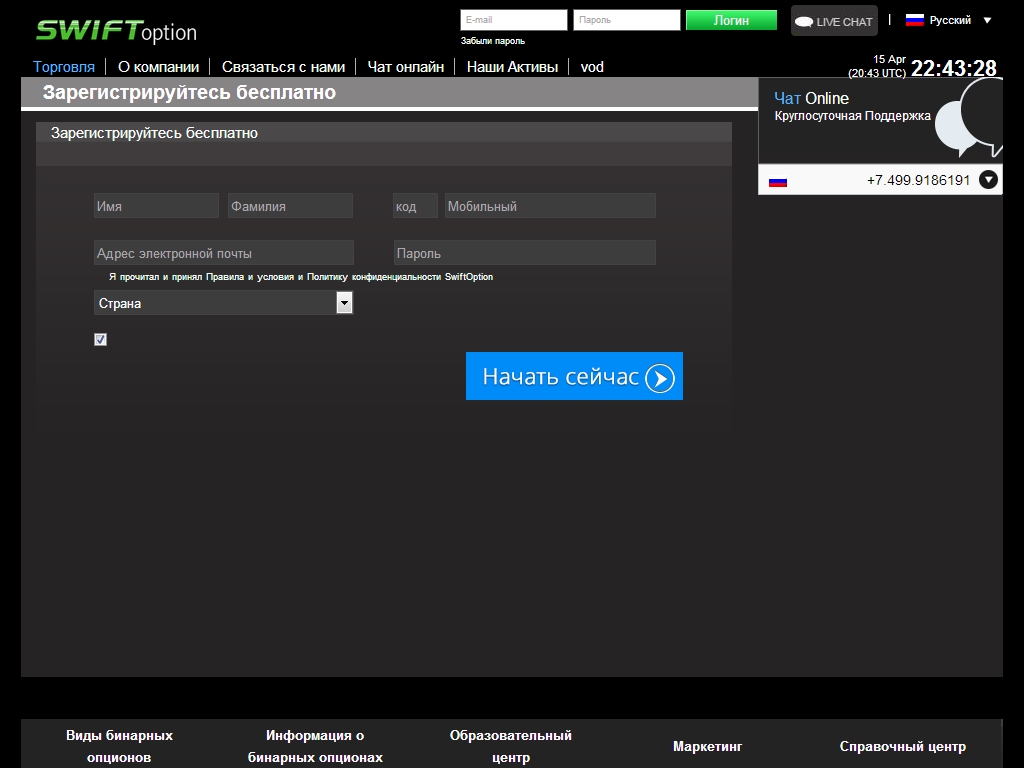Viewport: 1024px width, 768px height.
Task: Open the Страна country dropdown
Action: coord(223,303)
